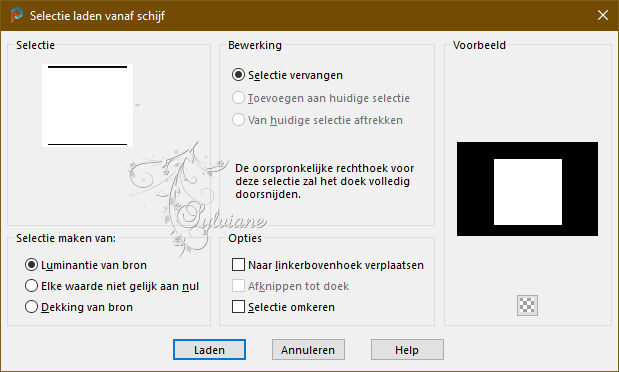
Task: Close the Selectie laden vanaf schijf dialog
Action: click(x=603, y=15)
